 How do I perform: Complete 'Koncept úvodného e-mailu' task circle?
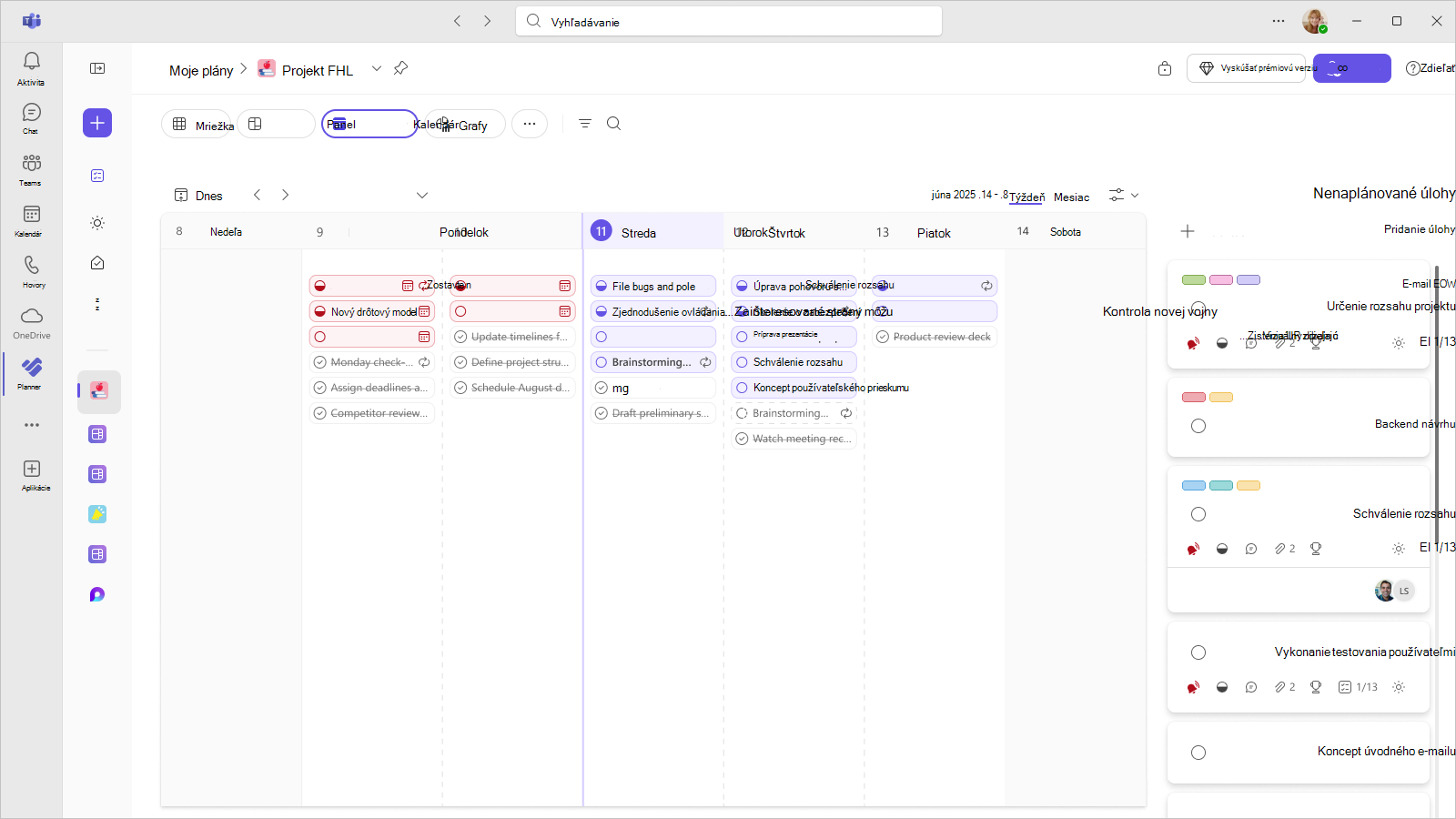click(1198, 753)
